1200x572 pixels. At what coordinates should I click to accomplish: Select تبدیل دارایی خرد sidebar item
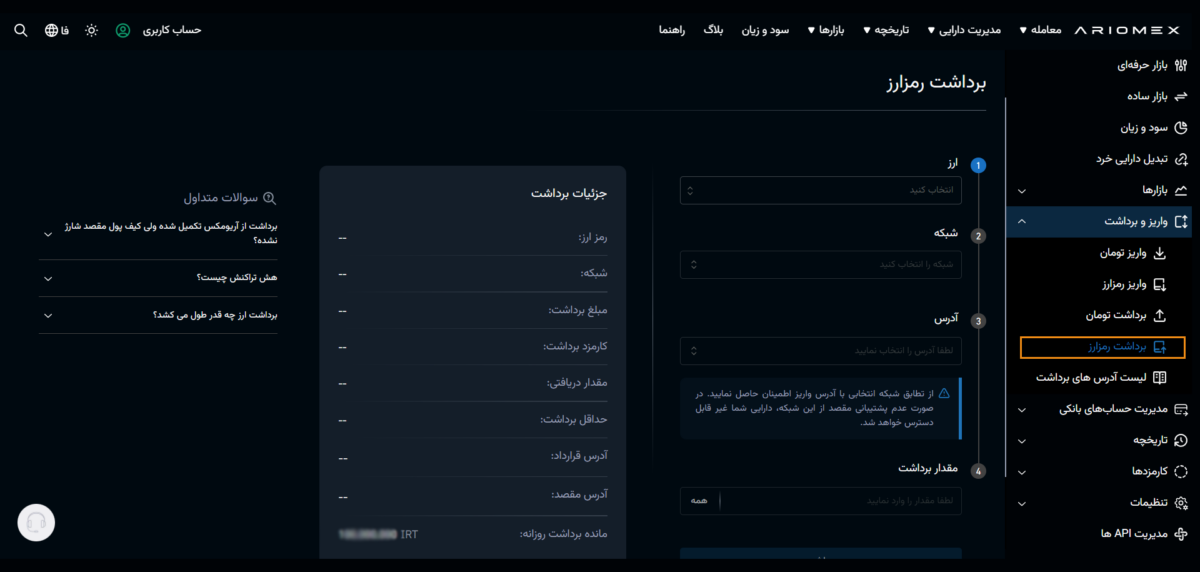[1140, 159]
